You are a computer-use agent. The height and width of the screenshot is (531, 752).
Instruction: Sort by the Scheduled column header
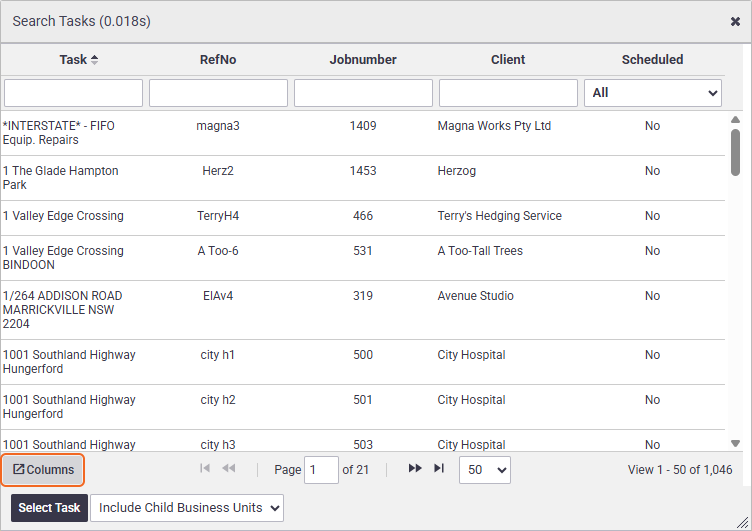coord(652,59)
